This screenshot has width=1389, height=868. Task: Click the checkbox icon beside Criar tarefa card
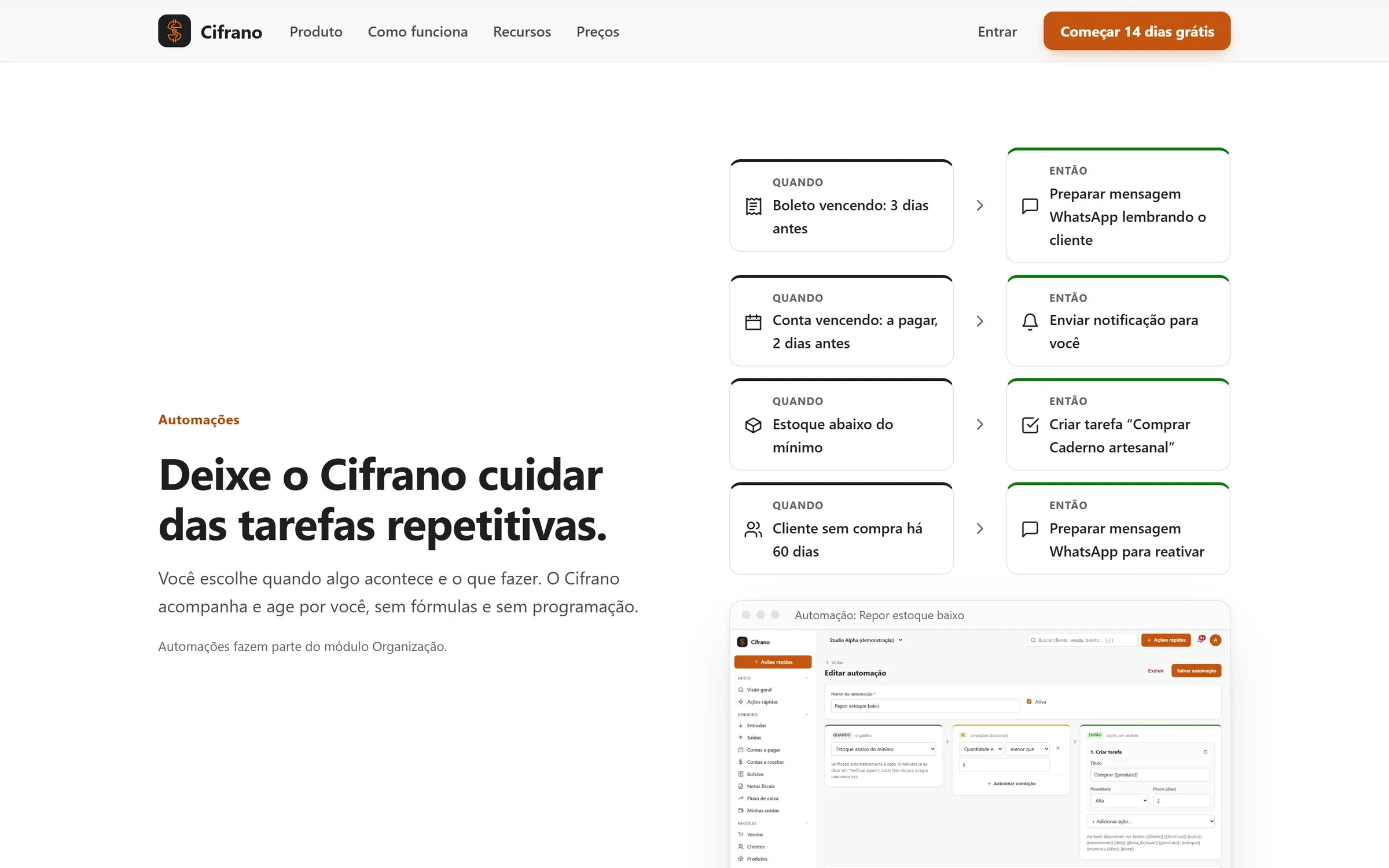pos(1030,425)
